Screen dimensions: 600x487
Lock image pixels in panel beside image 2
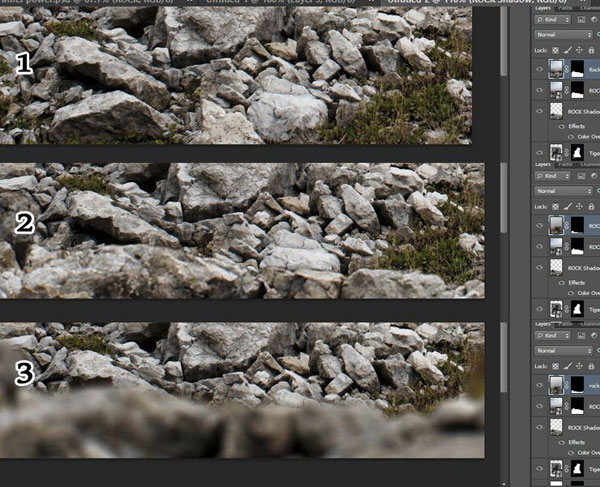(x=568, y=207)
